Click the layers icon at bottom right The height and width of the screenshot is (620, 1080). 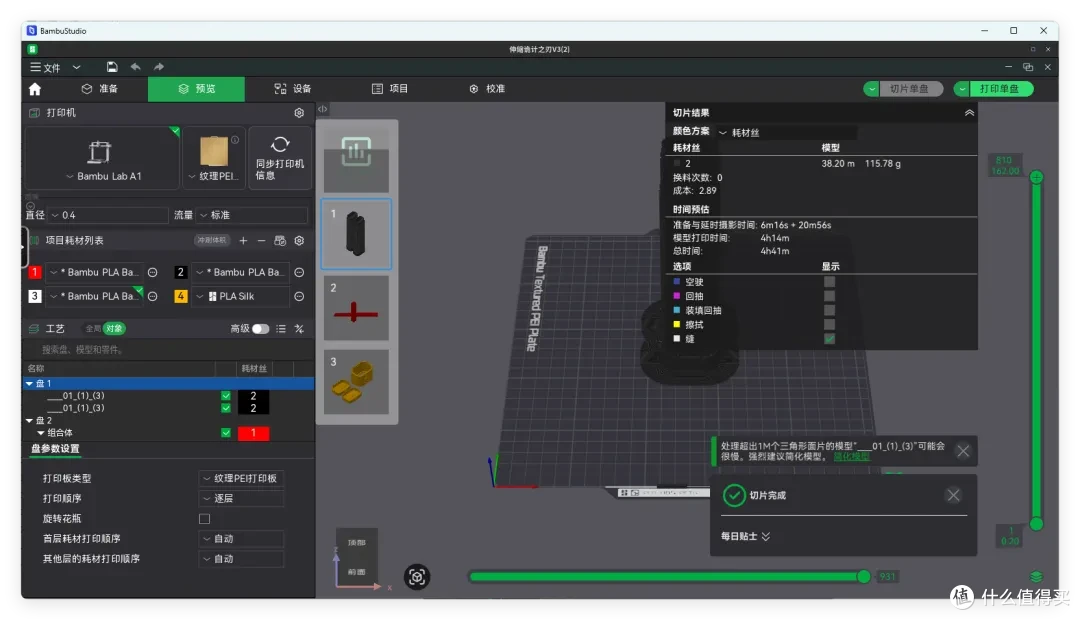(1036, 577)
